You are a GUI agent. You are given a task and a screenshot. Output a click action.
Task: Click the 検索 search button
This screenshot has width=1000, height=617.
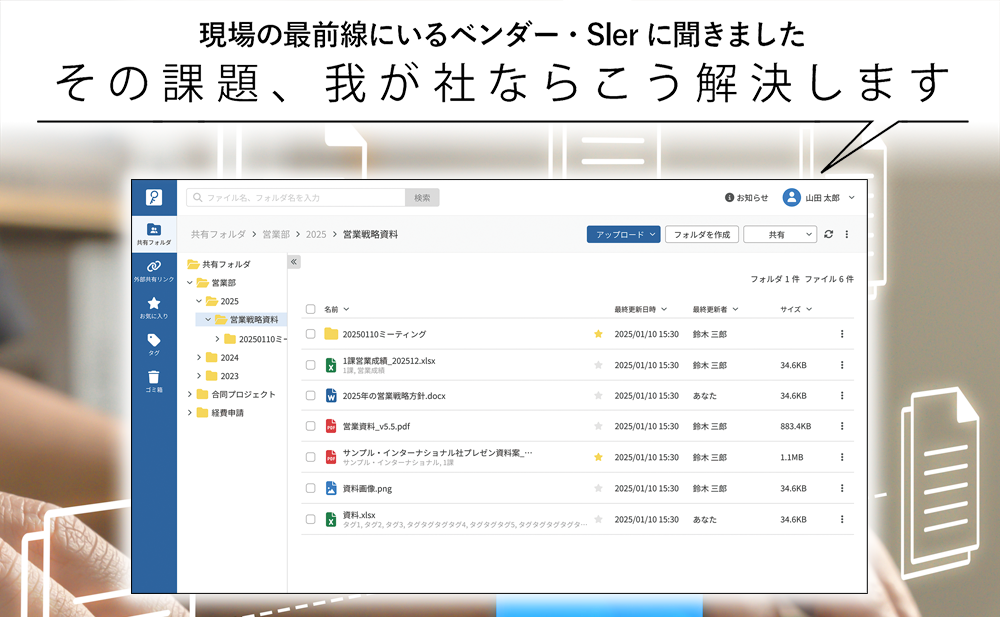(422, 198)
